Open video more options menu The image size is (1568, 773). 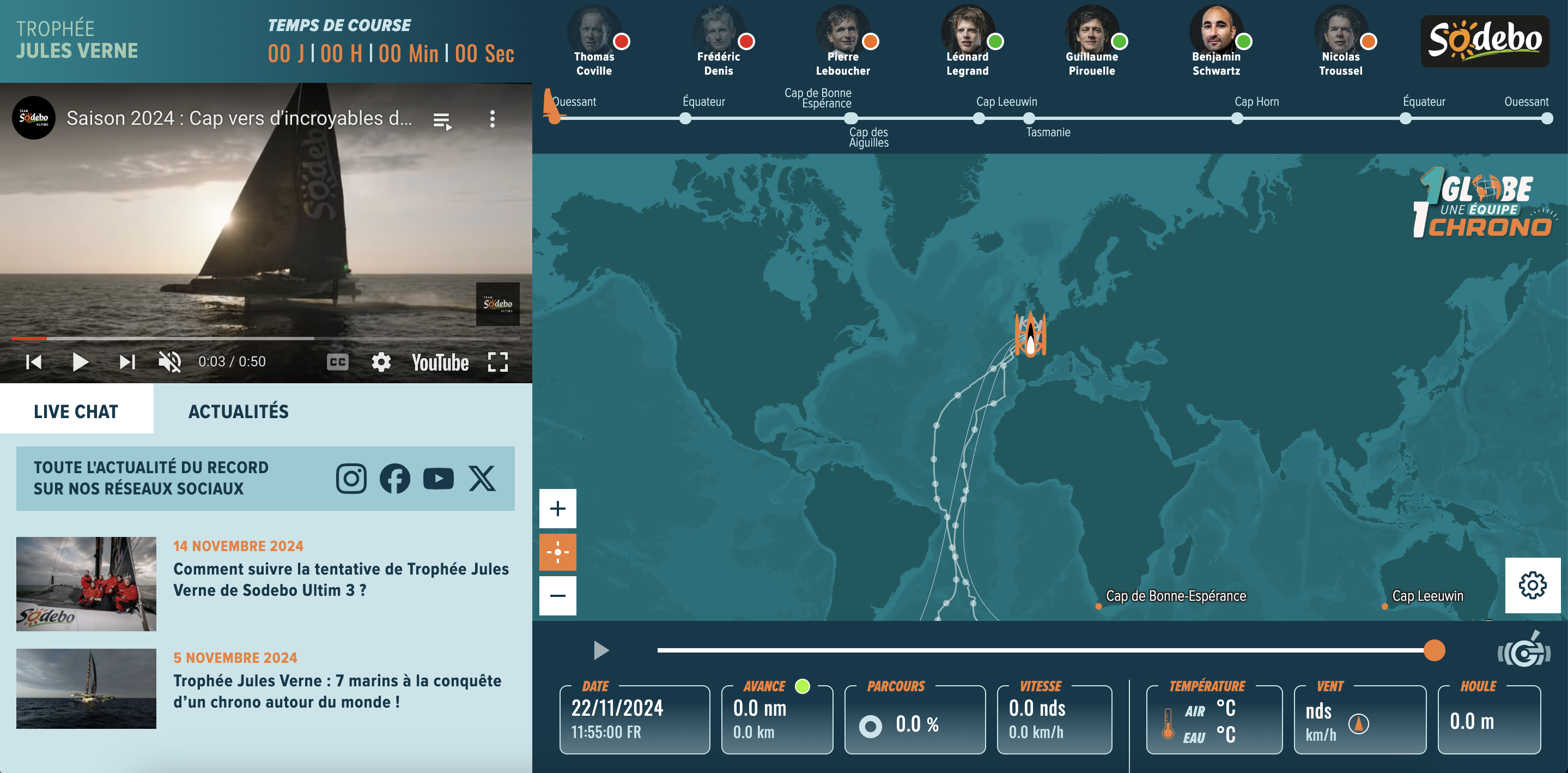(493, 119)
